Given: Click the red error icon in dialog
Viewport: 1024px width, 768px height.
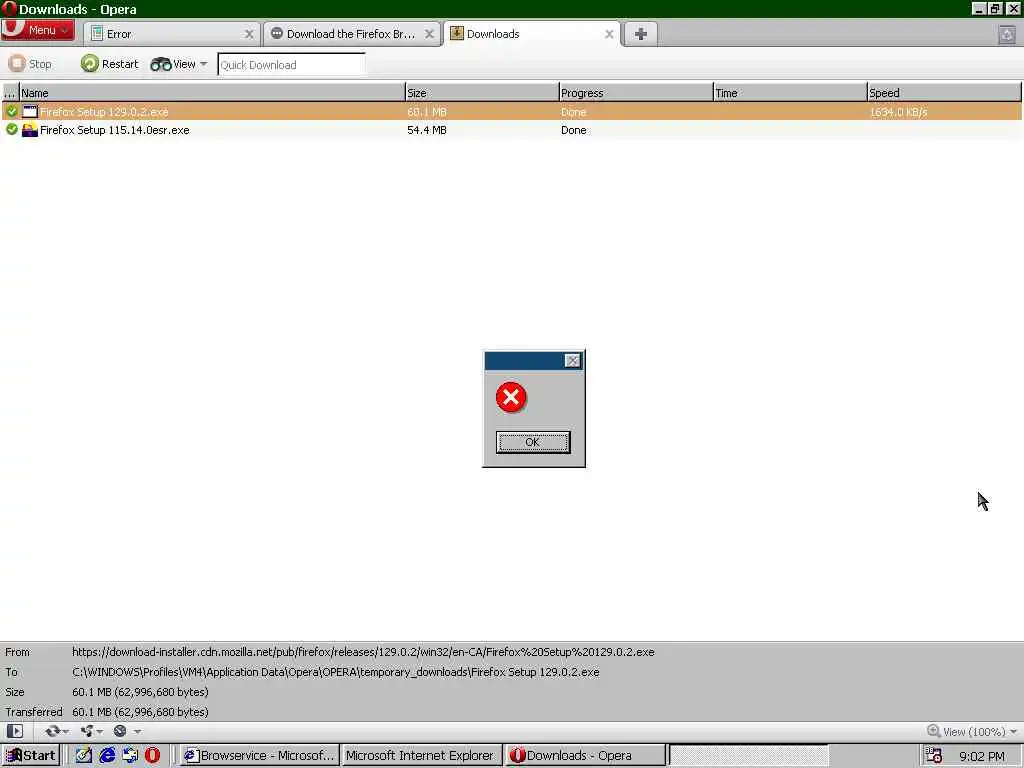Looking at the screenshot, I should point(511,397).
